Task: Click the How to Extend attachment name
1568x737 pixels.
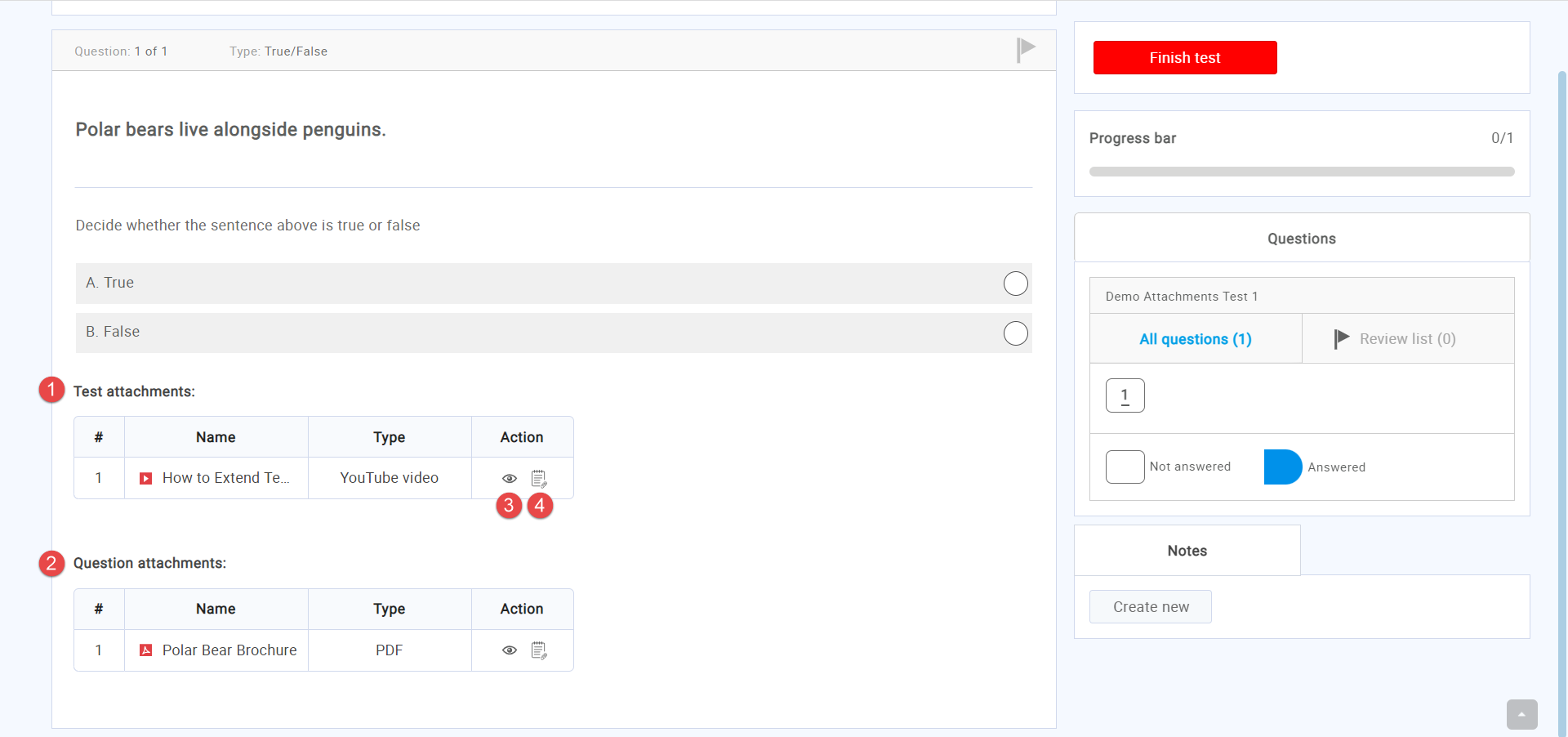Action: point(225,478)
